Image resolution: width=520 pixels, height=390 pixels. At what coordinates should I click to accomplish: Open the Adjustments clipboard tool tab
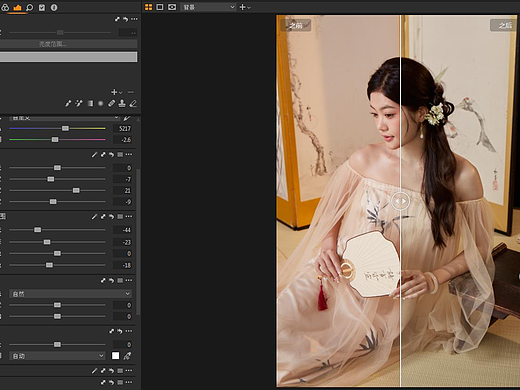coord(42,7)
